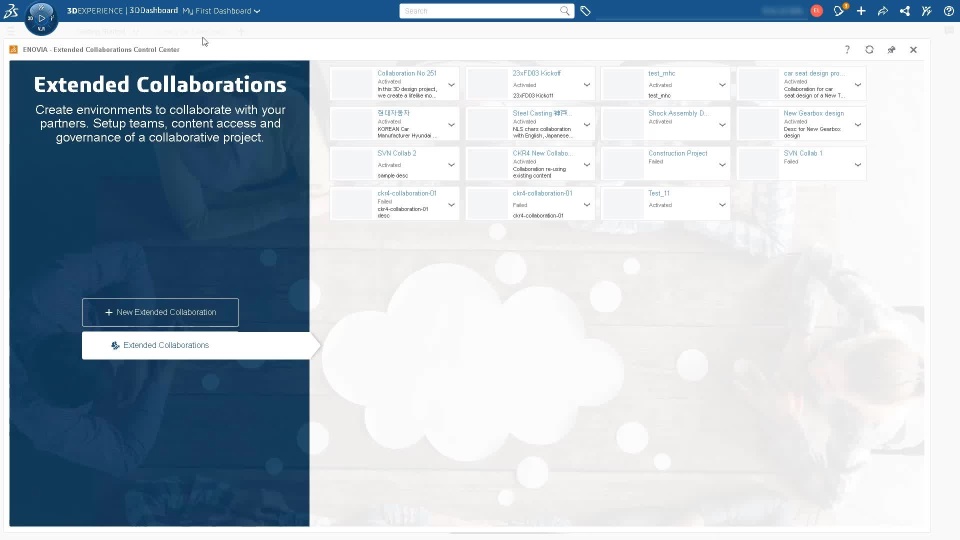Open the CKR4 New Collabo... title link

[542, 154]
